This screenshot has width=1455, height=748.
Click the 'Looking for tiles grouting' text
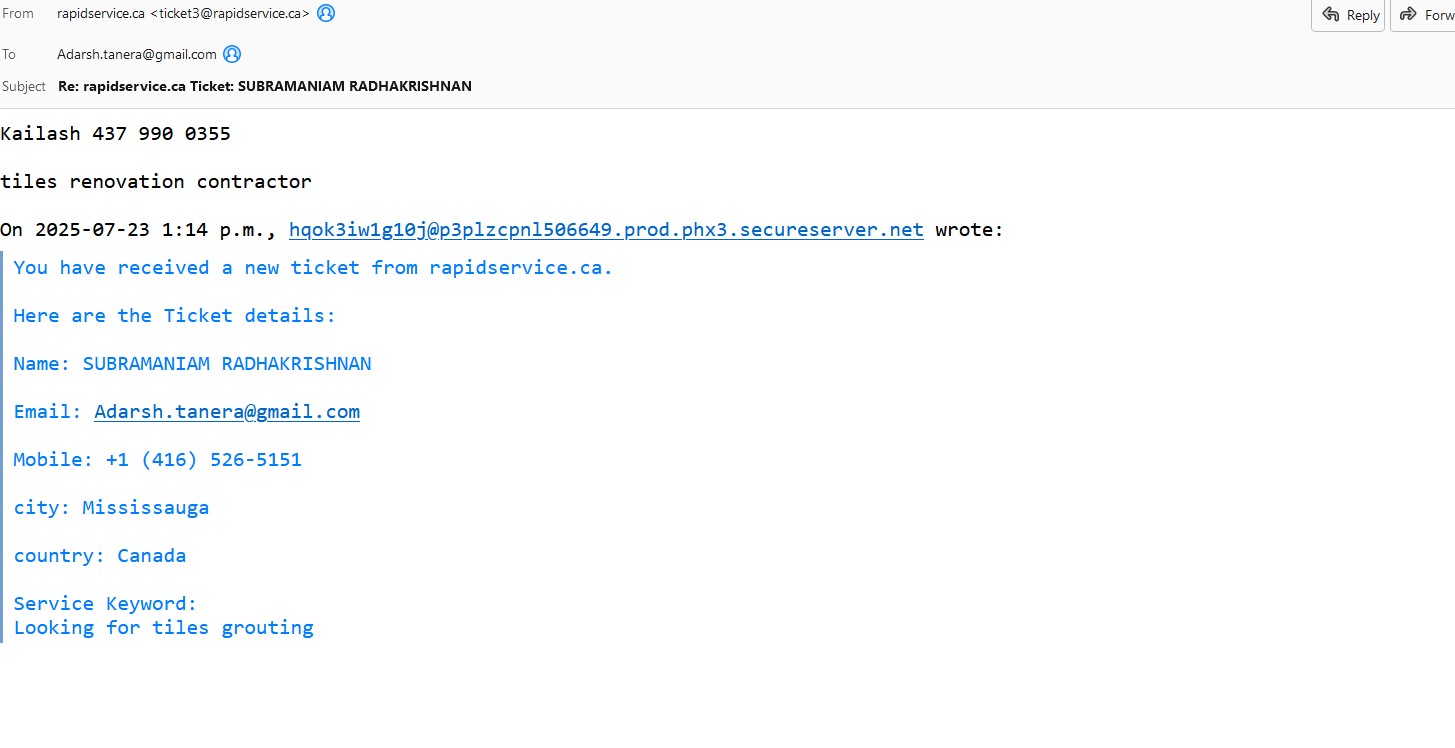coord(163,628)
